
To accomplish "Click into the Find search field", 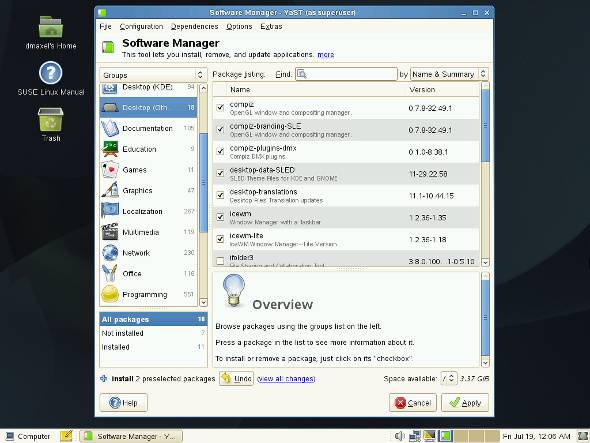I will (346, 74).
